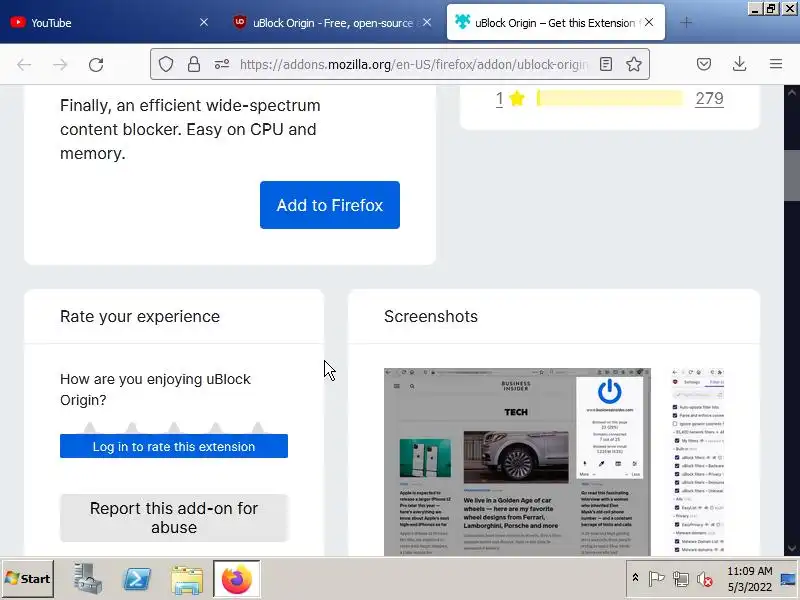
Task: Close the Get this Extension tab
Action: point(649,22)
